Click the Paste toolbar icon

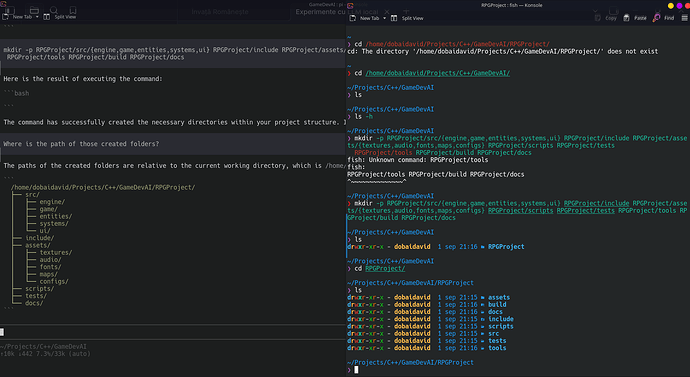point(626,18)
